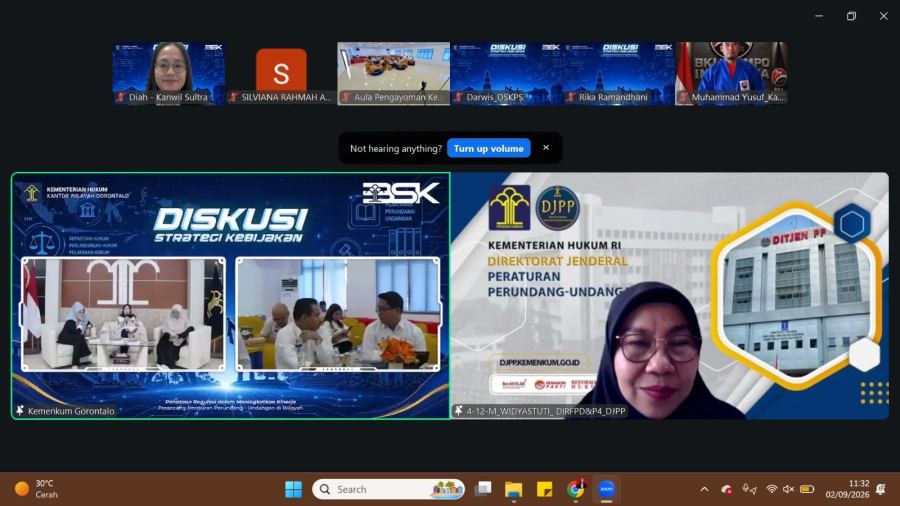Click the 4-12-M_WIDYASTUTI_DIRFPD&P4_DJPP name label
This screenshot has height=506, width=900.
coord(545,411)
